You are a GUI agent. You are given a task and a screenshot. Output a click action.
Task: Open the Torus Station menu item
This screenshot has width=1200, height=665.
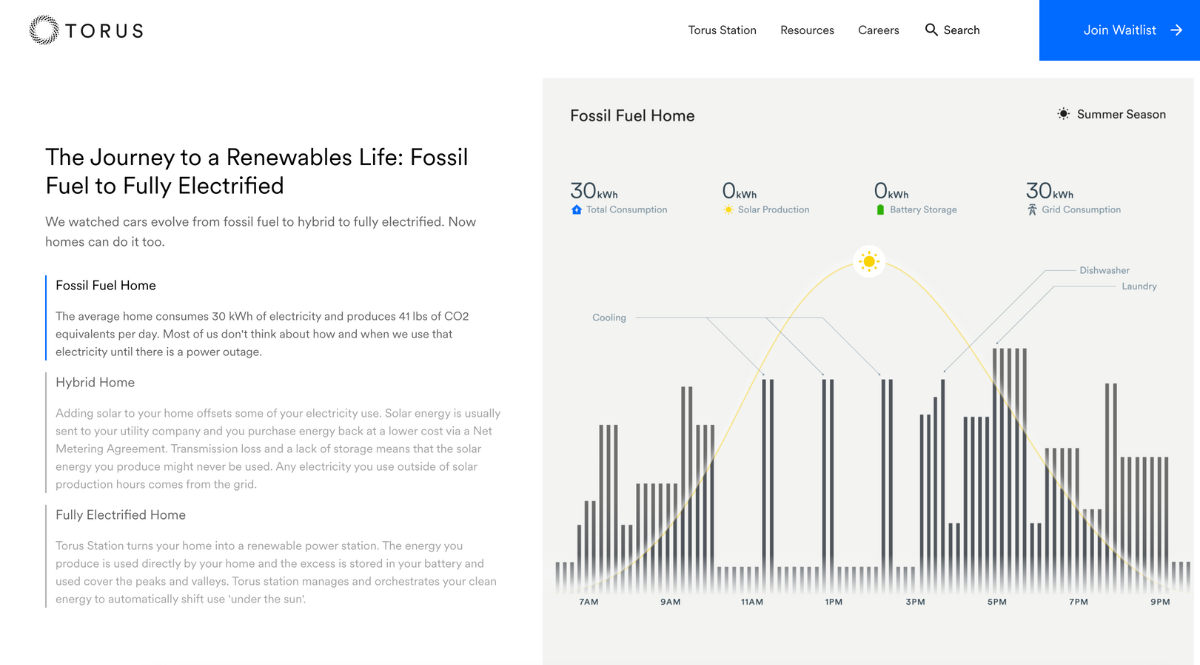pyautogui.click(x=722, y=30)
